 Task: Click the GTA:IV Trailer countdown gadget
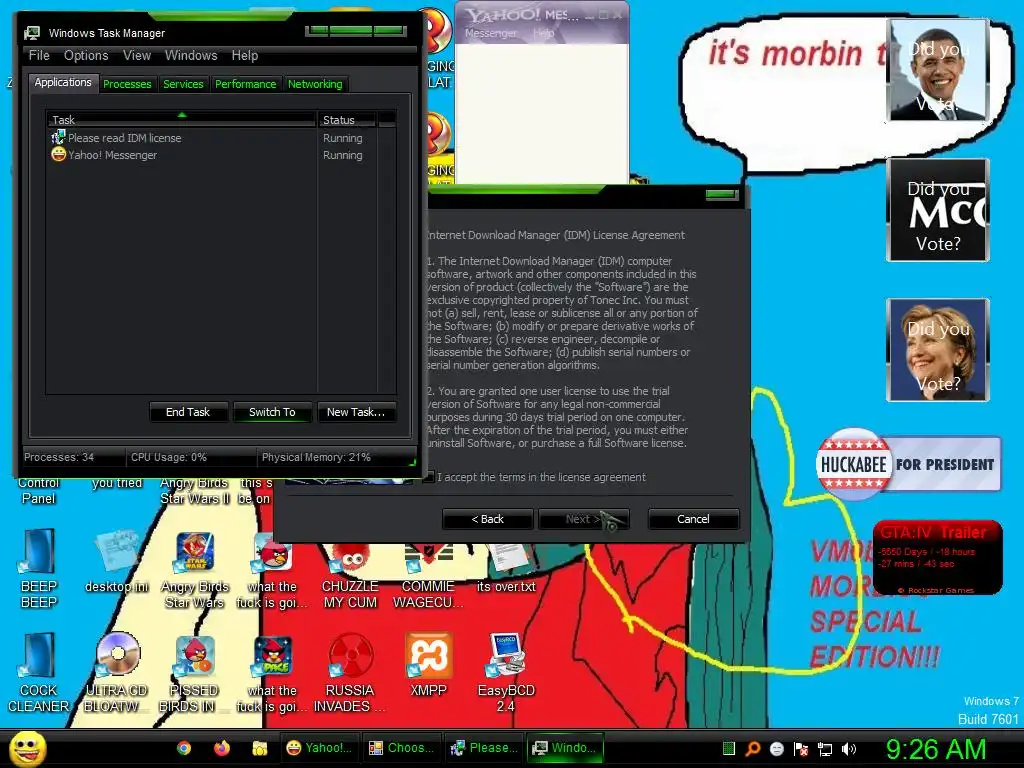[x=938, y=557]
